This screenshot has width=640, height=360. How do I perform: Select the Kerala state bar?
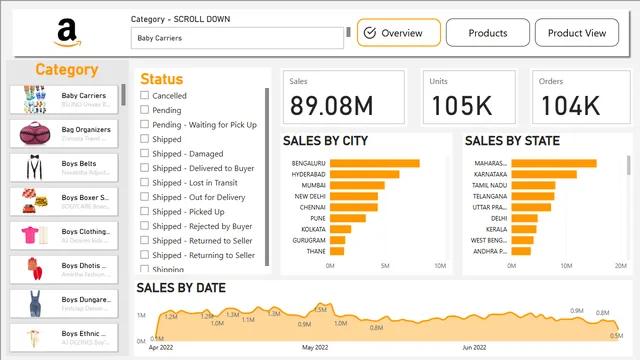(x=524, y=229)
